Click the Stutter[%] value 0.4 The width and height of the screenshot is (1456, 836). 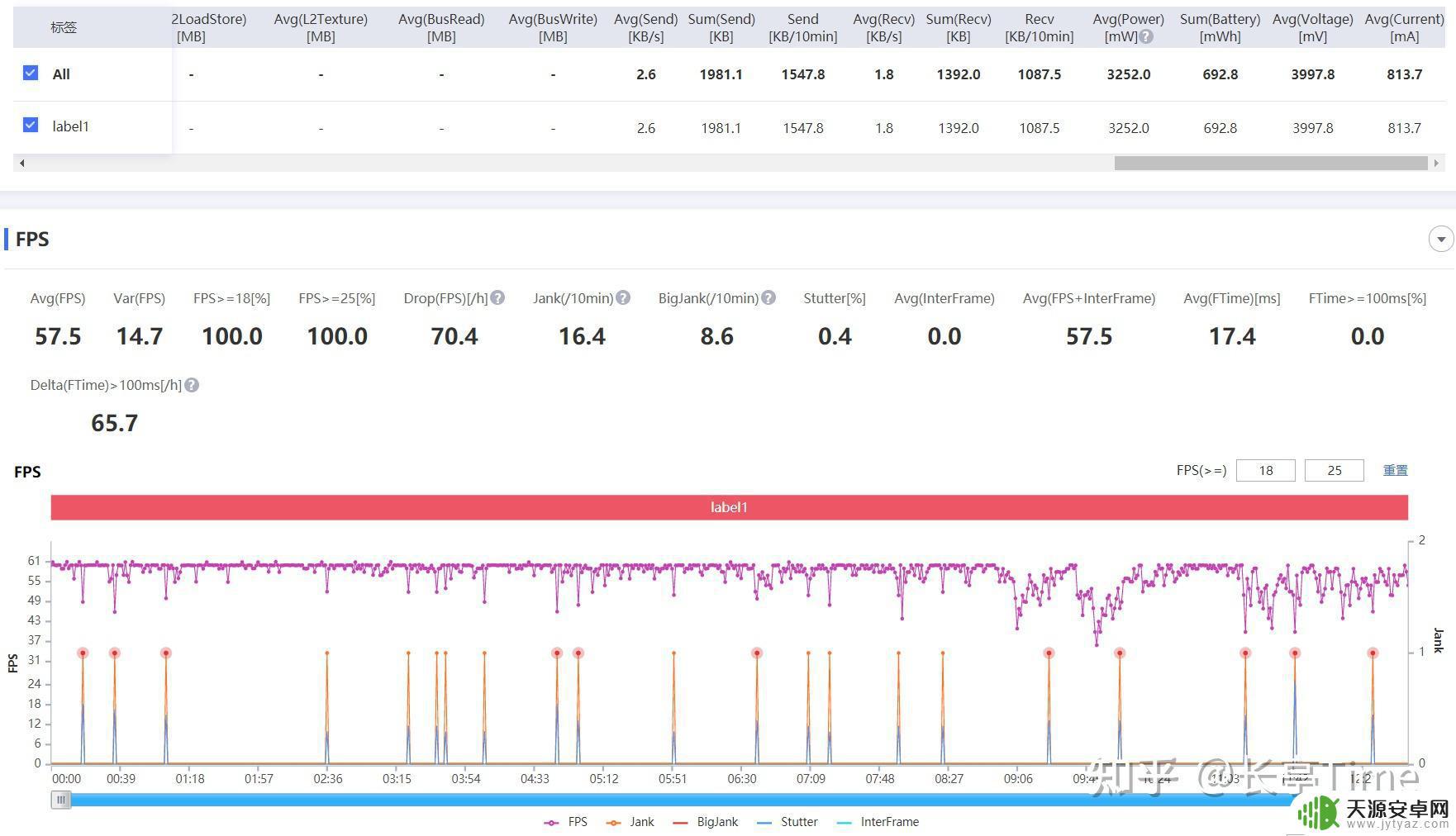coord(835,336)
